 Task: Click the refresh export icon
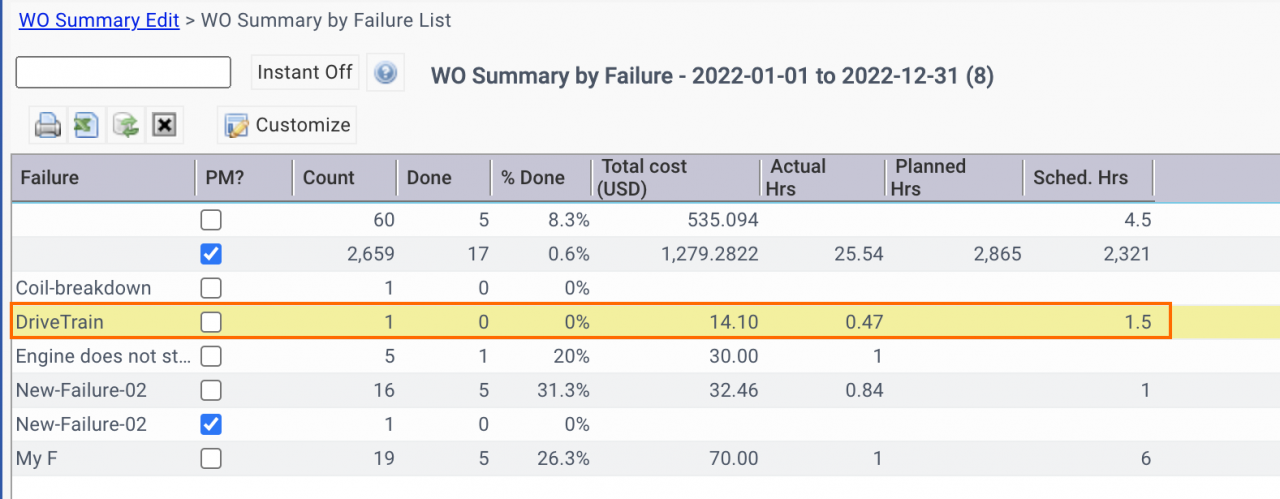tap(126, 125)
